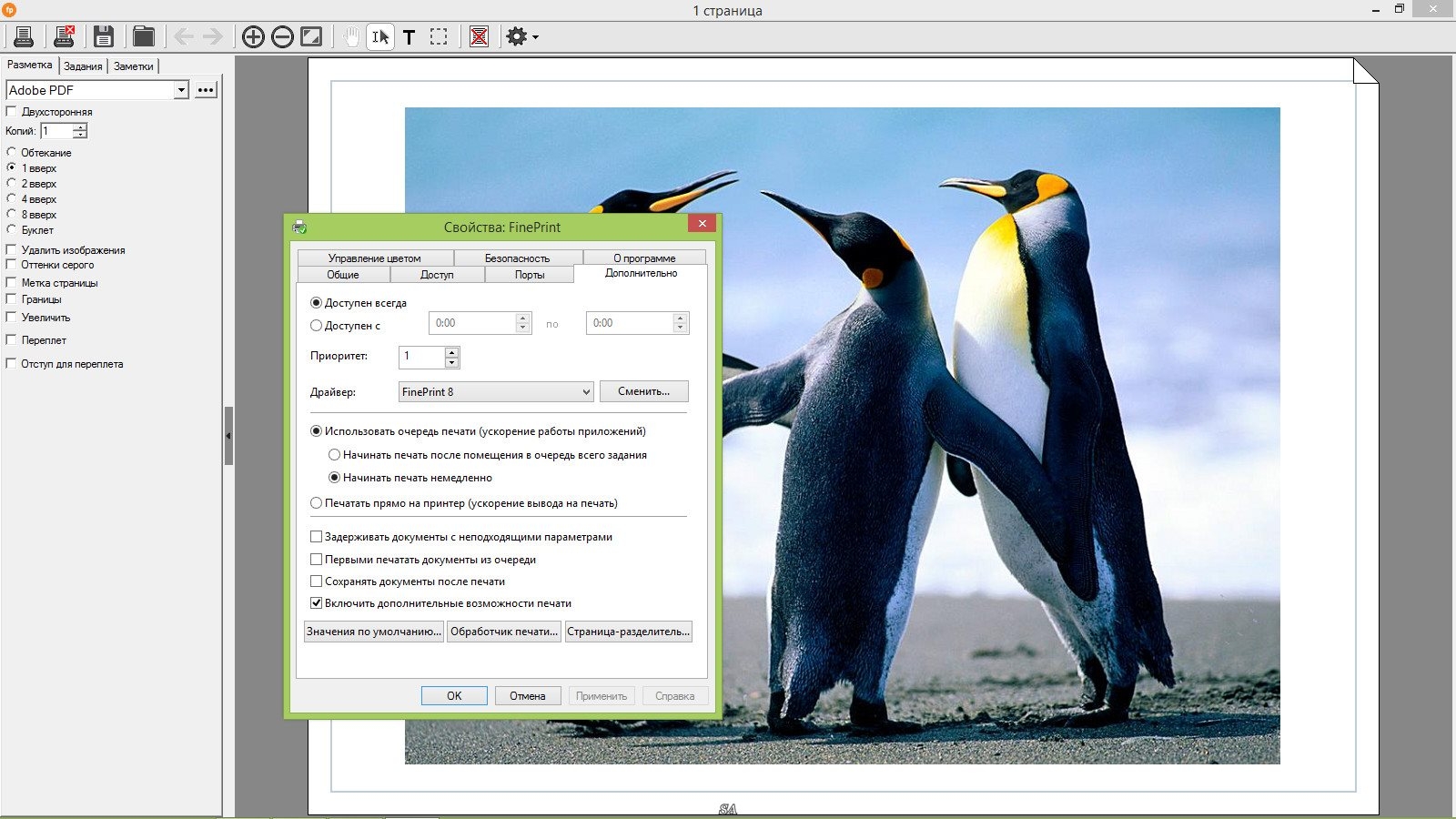1456x819 pixels.
Task: Check Оттенки серого
Action: 12,265
